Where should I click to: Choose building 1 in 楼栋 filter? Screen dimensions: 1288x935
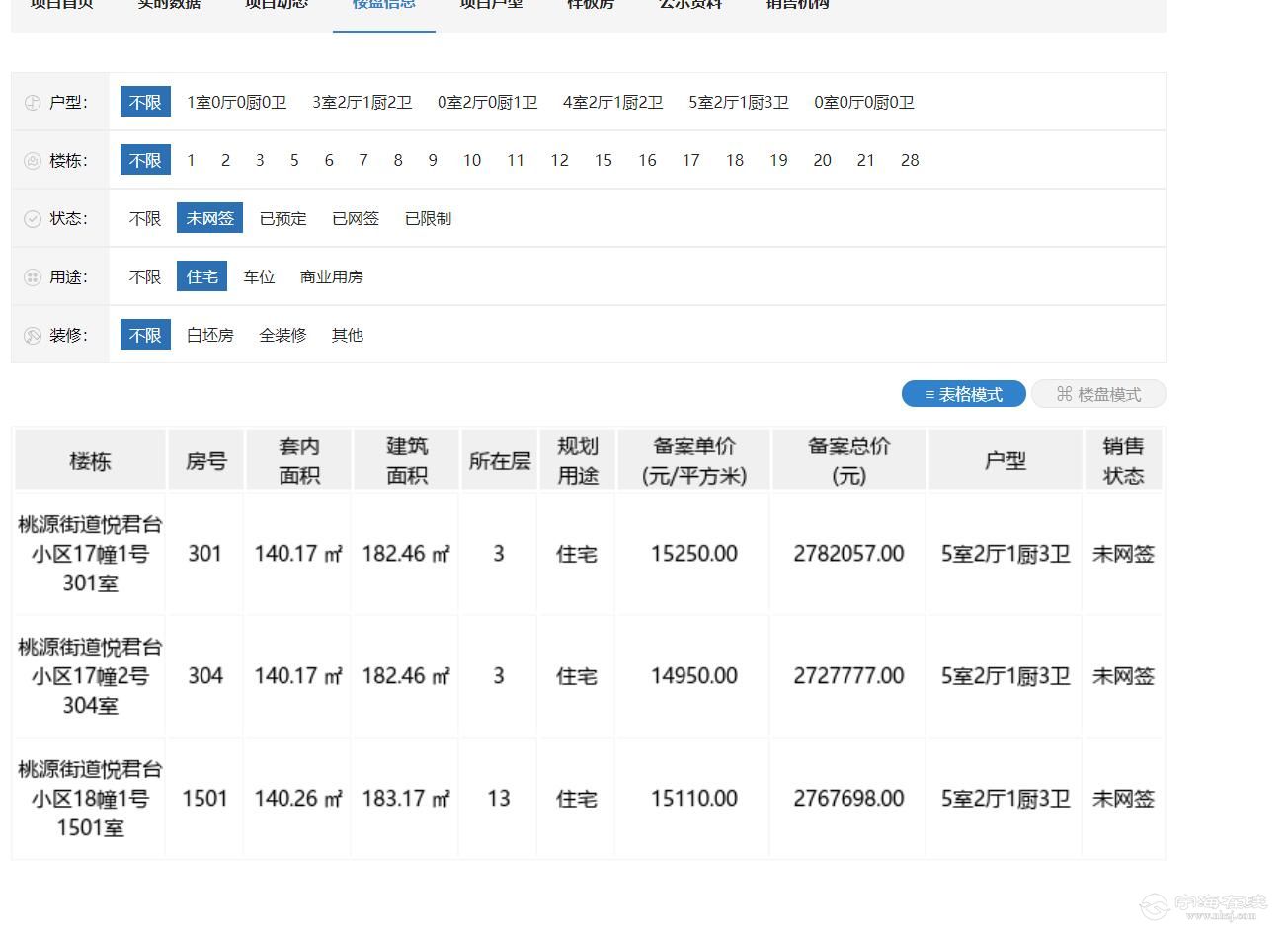pyautogui.click(x=191, y=160)
